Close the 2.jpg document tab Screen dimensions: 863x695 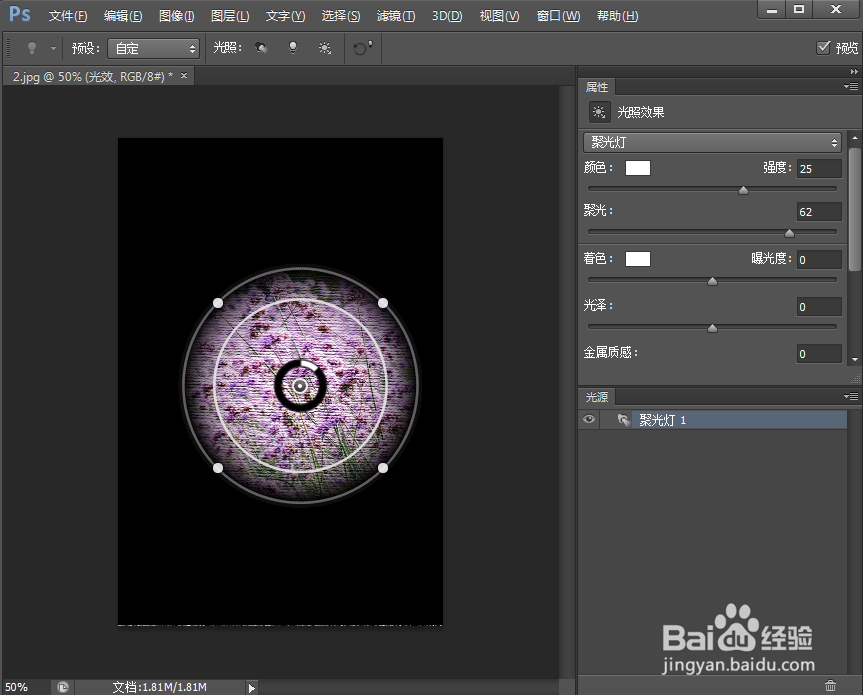(x=184, y=75)
